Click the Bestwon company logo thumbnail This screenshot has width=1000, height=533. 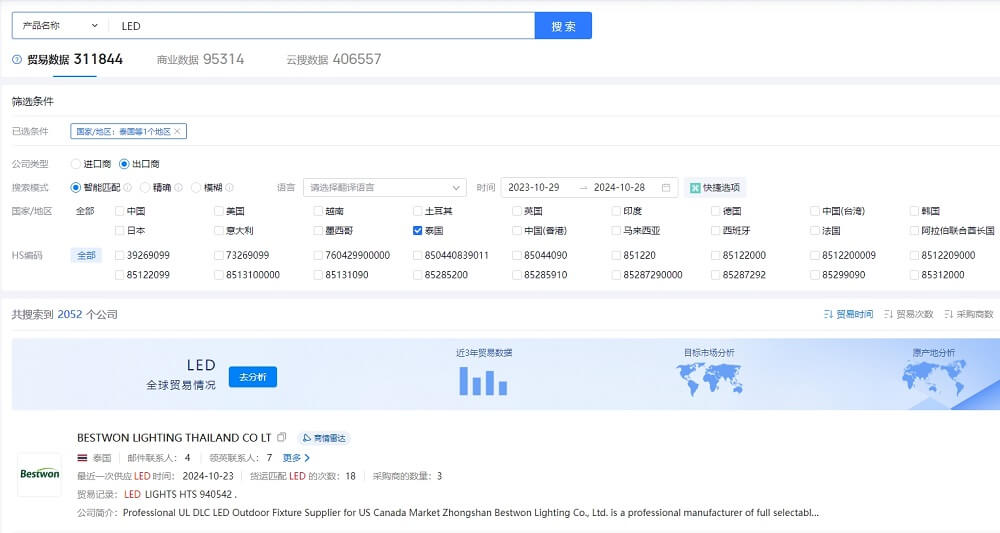pyautogui.click(x=40, y=474)
